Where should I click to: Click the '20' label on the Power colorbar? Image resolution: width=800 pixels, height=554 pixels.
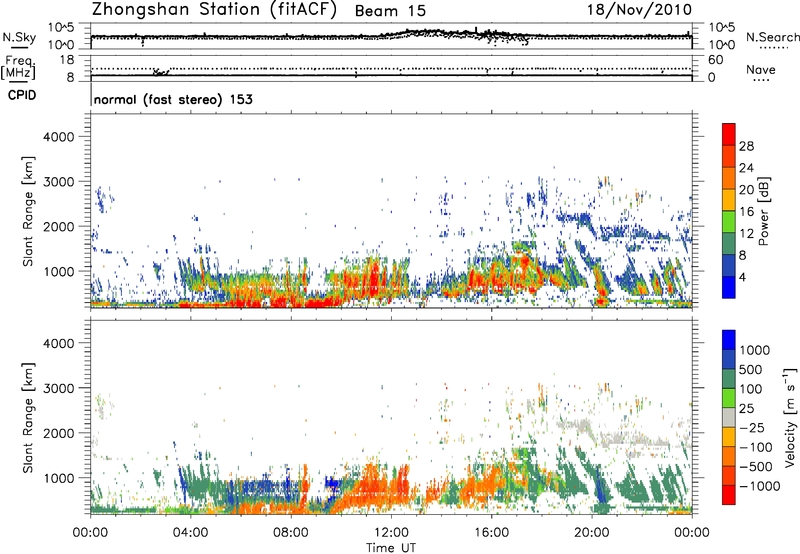[746, 190]
